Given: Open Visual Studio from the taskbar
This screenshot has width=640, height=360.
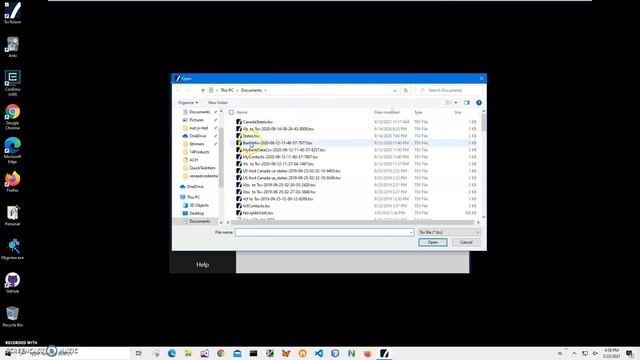Looking at the screenshot, I should [x=204, y=353].
